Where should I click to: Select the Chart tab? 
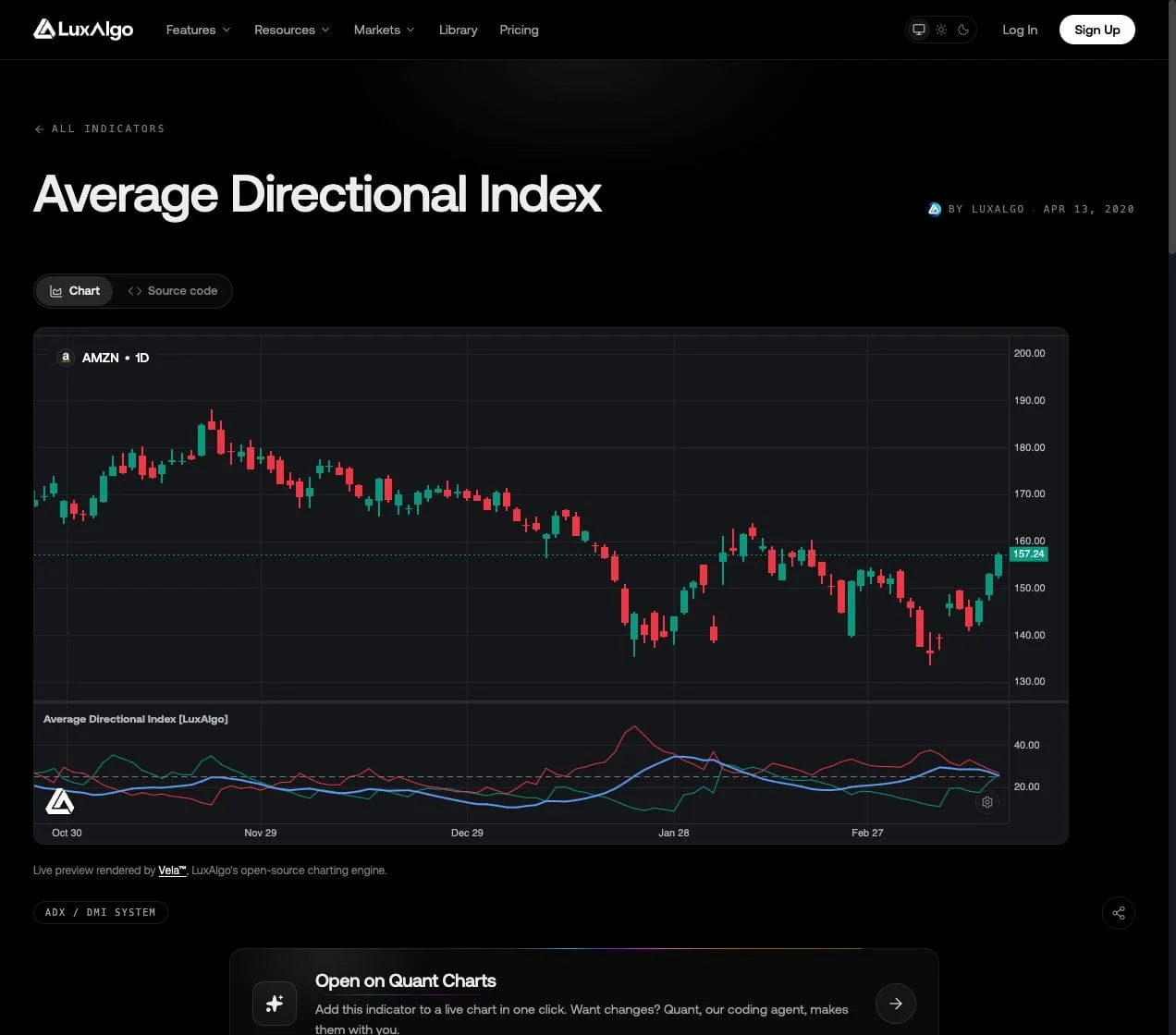(x=75, y=291)
